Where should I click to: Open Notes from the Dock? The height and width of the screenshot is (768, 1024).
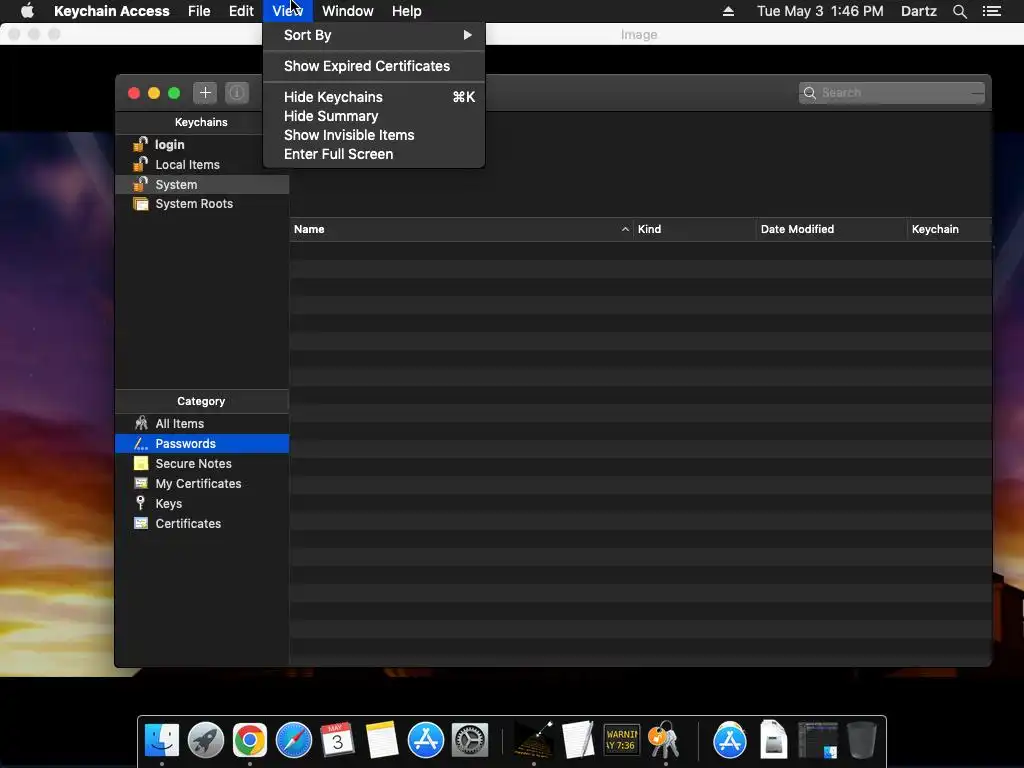click(x=381, y=740)
